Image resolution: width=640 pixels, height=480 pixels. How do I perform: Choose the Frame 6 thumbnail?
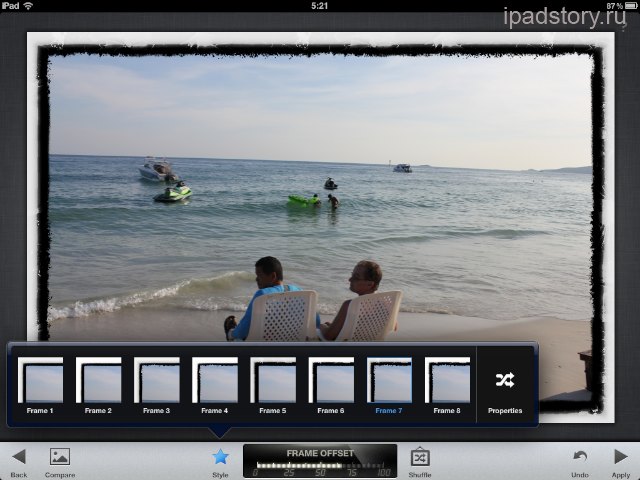[x=331, y=380]
